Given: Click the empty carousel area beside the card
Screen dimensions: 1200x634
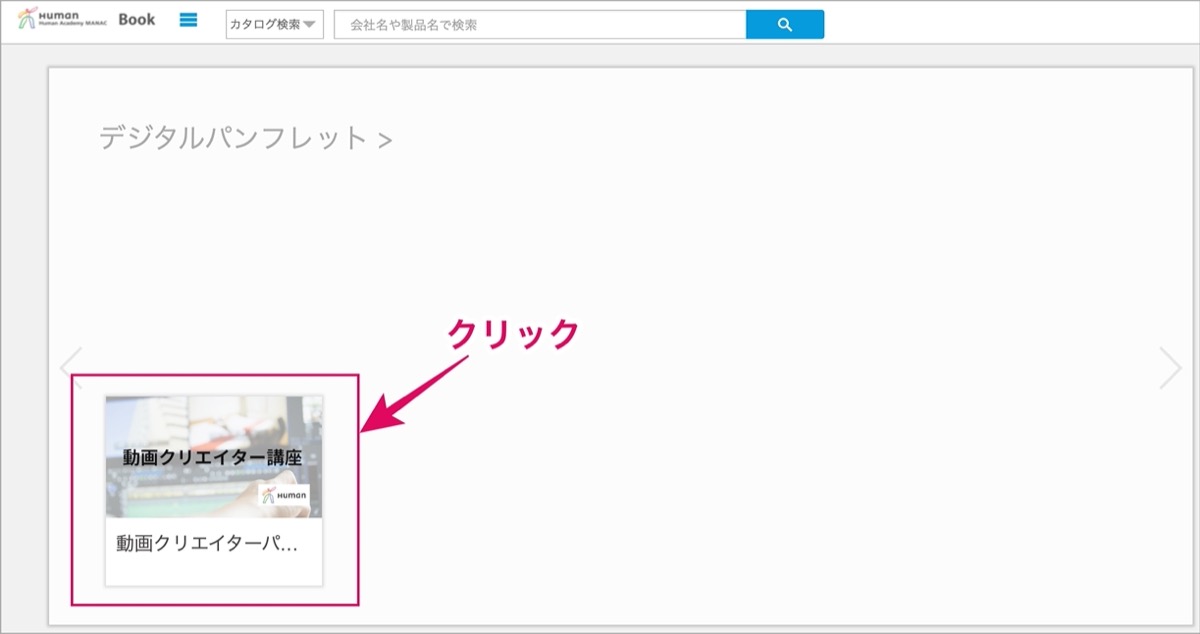Looking at the screenshot, I should (x=750, y=480).
